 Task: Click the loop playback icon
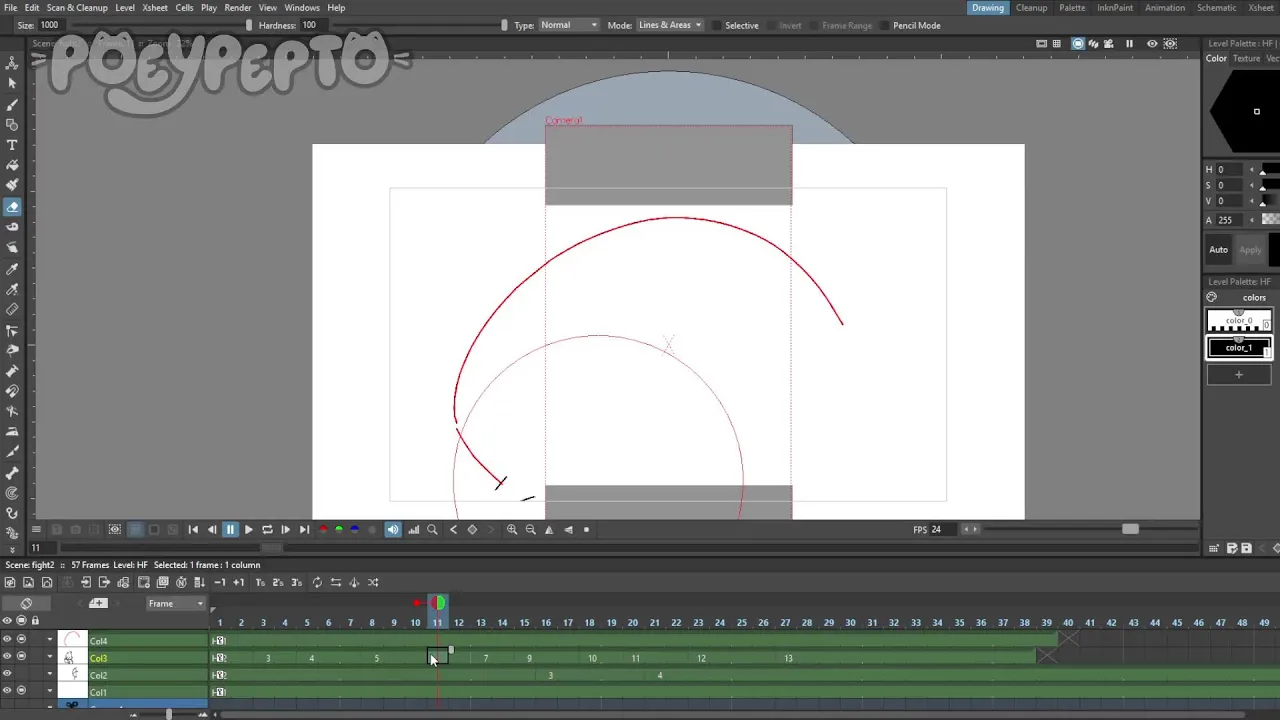click(267, 530)
